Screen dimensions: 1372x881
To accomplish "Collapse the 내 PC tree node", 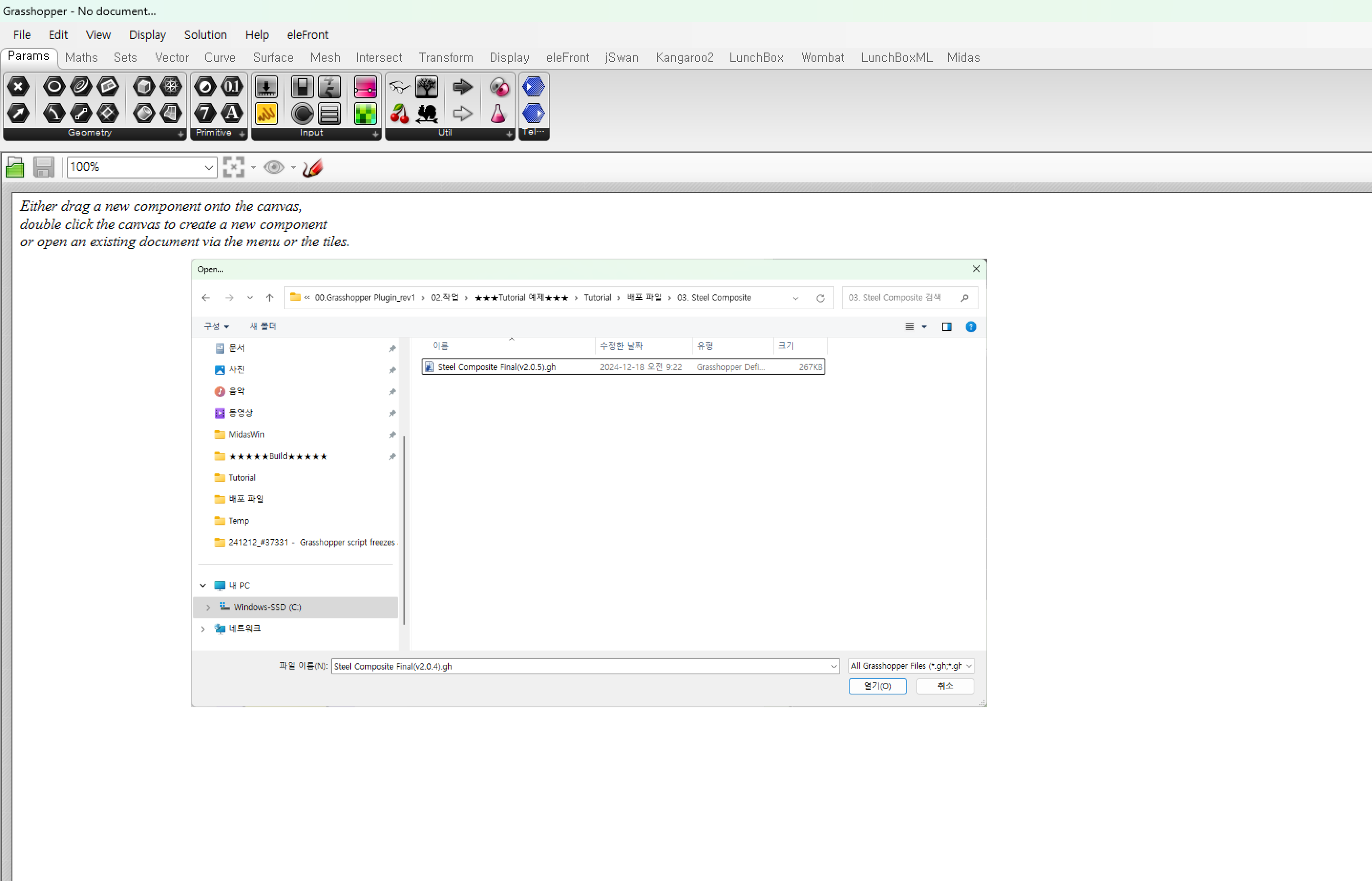I will click(202, 585).
